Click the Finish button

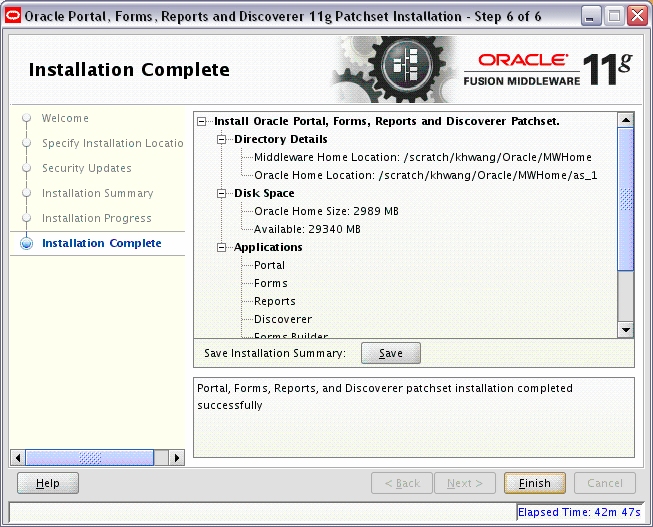[x=534, y=483]
